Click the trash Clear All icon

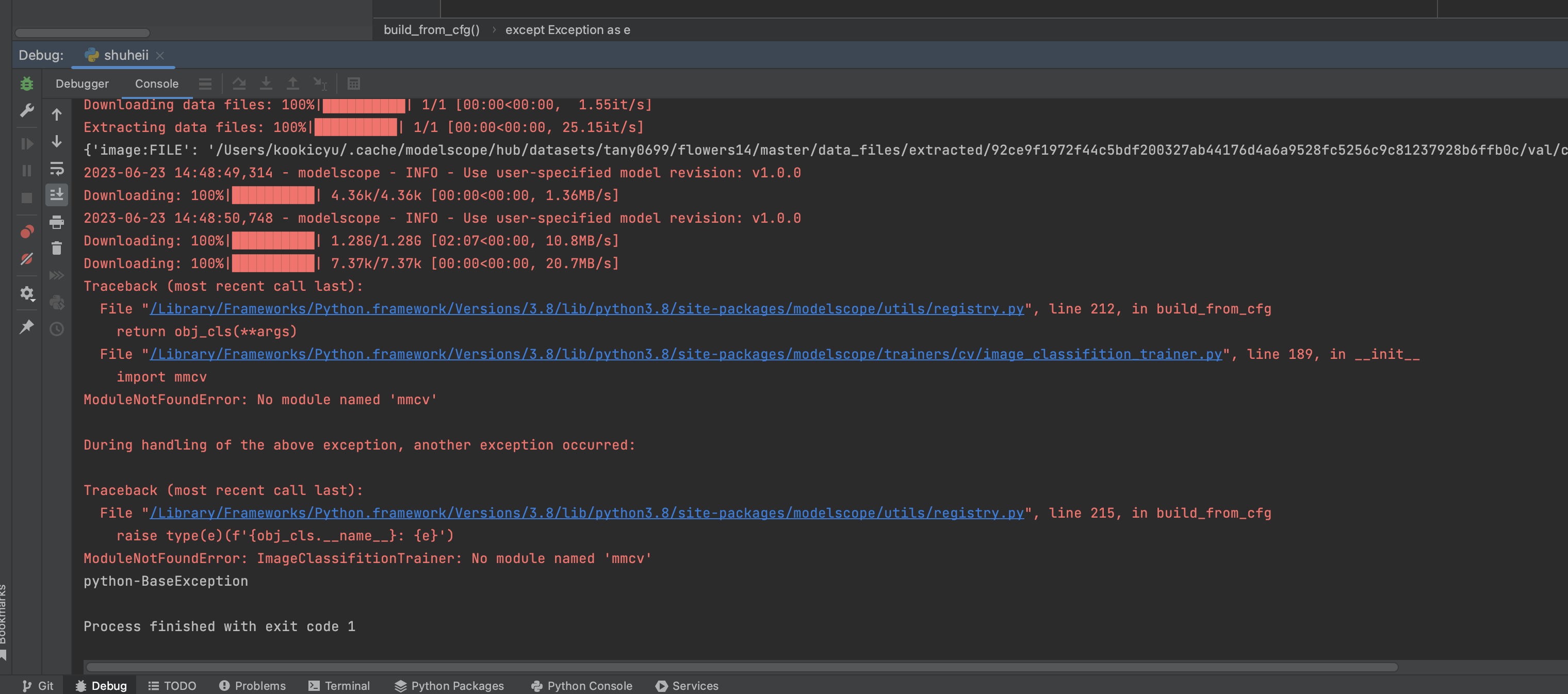point(57,248)
